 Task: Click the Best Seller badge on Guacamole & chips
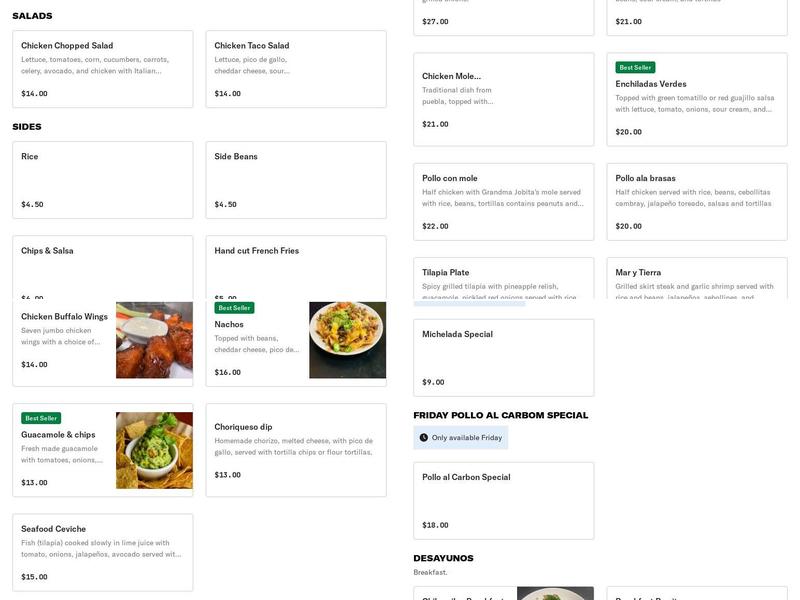42,418
